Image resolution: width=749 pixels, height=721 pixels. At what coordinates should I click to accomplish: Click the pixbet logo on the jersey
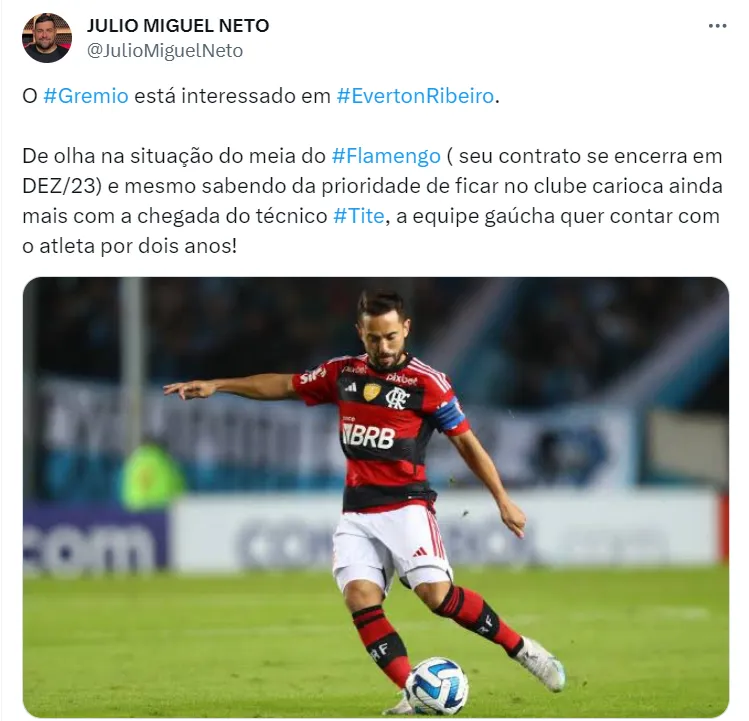(x=401, y=378)
